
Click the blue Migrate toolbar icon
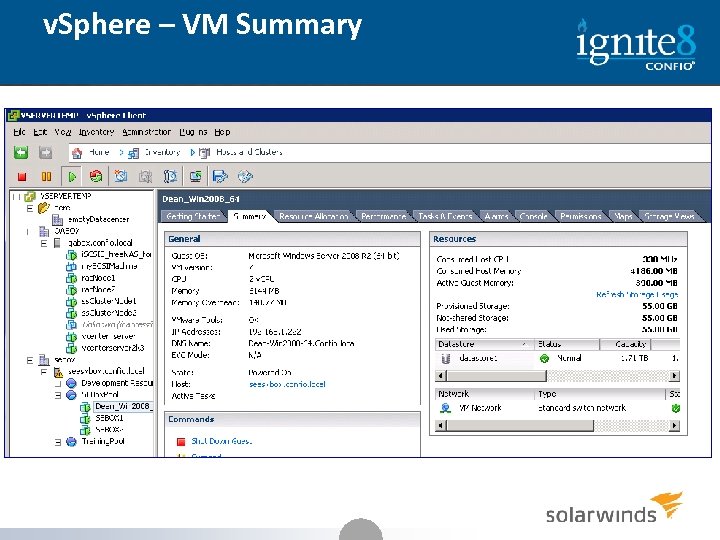click(x=220, y=176)
